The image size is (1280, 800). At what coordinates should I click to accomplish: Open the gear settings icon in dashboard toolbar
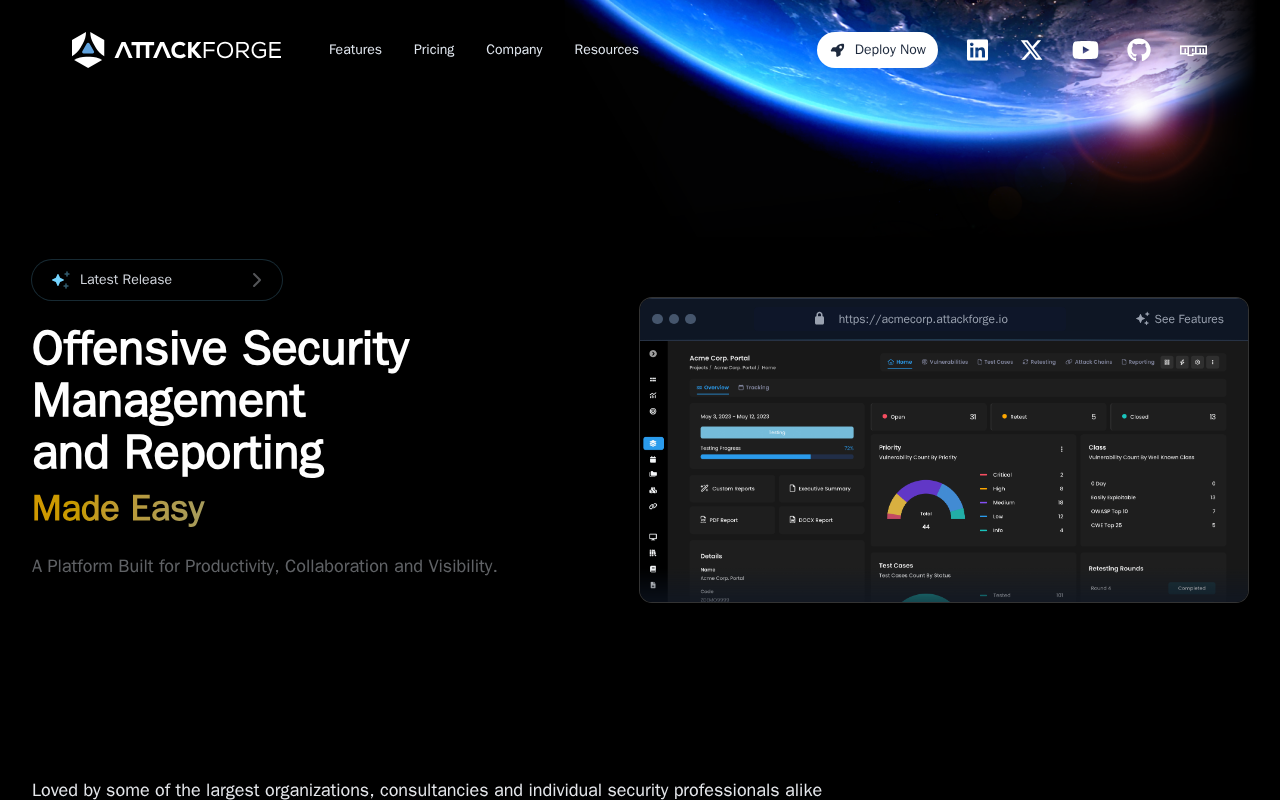(1197, 362)
